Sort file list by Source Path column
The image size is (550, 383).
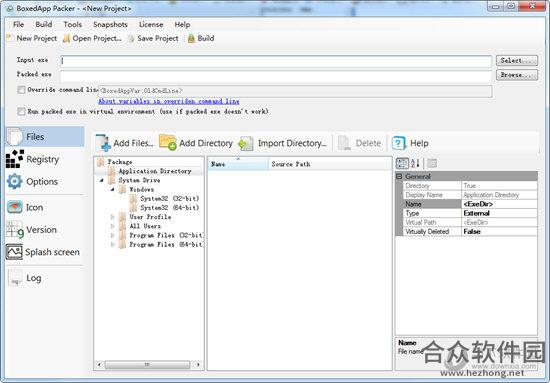tap(330, 164)
